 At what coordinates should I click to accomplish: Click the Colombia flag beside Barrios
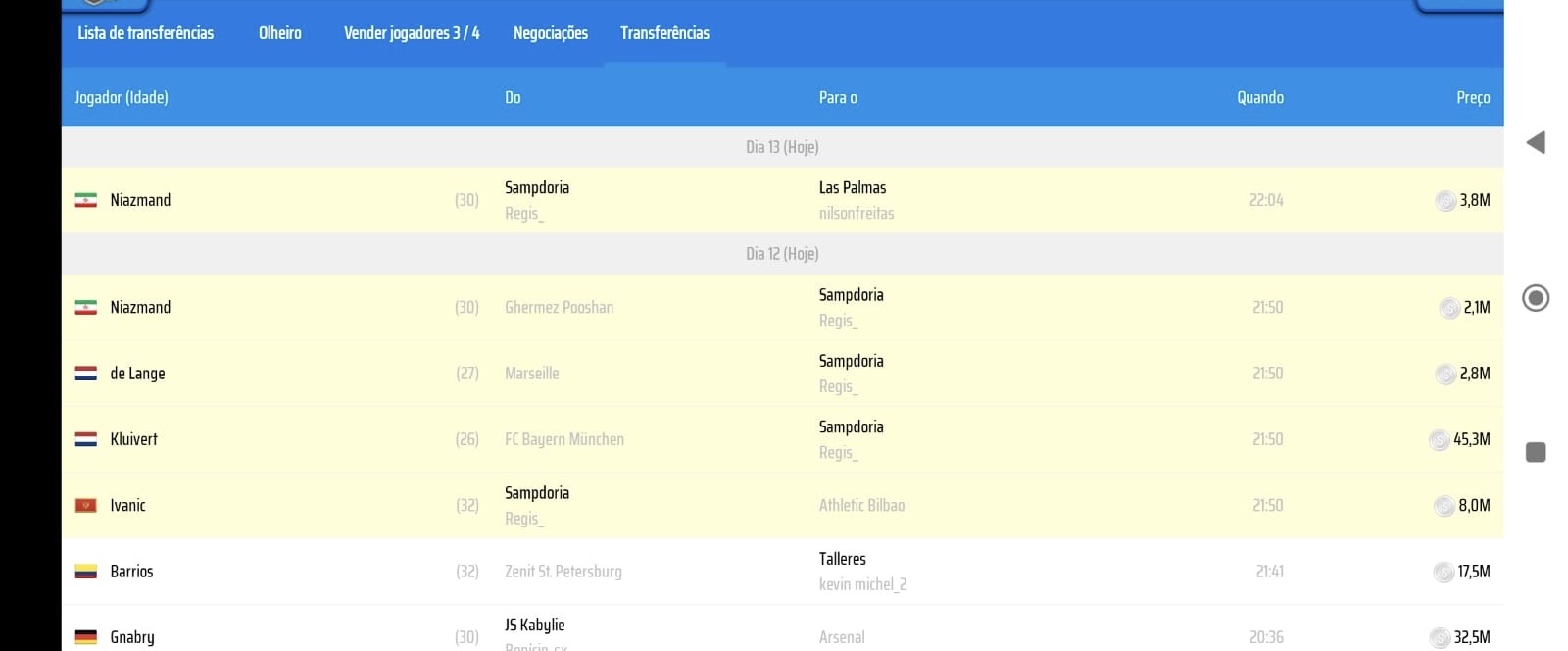tap(86, 572)
